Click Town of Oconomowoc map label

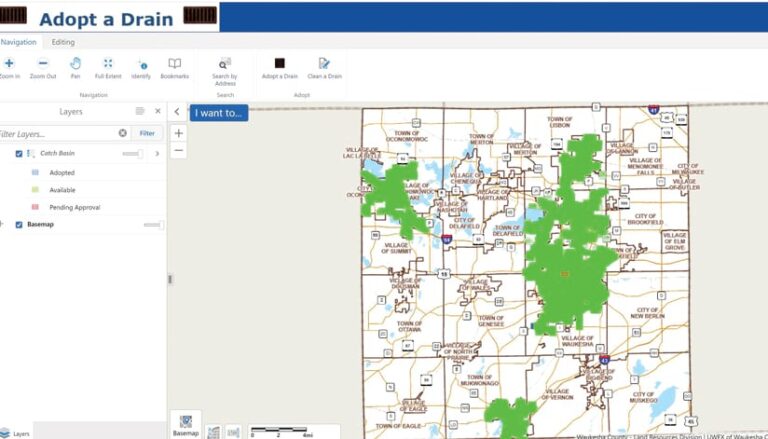[407, 136]
